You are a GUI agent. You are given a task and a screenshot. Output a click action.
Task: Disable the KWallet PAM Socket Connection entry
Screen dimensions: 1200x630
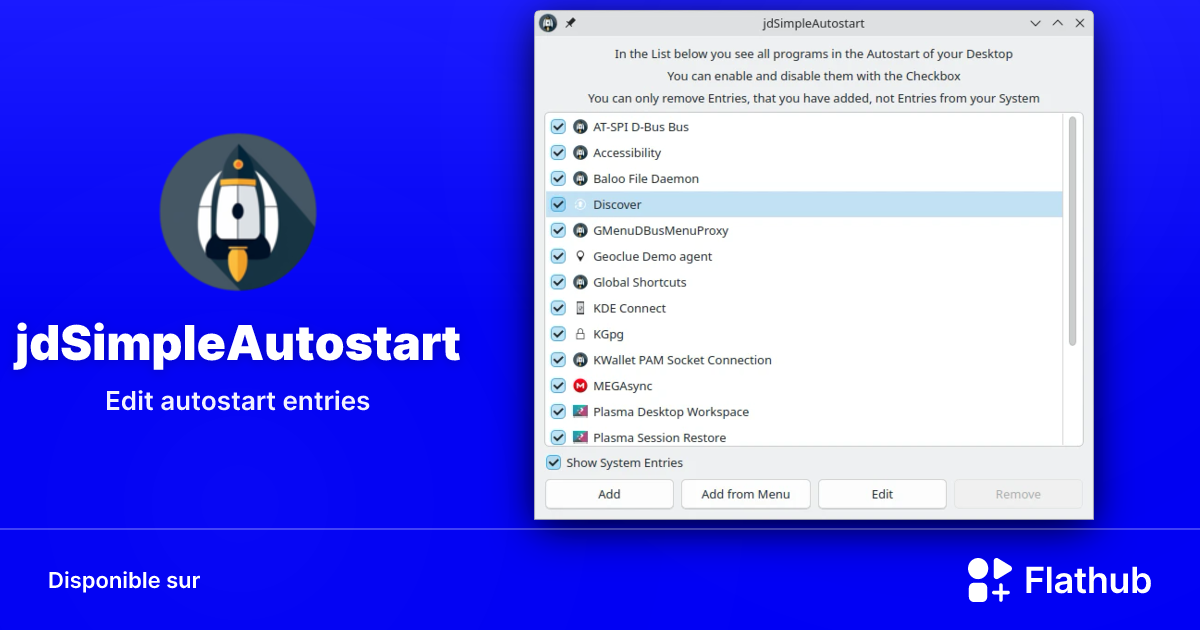[x=557, y=359]
